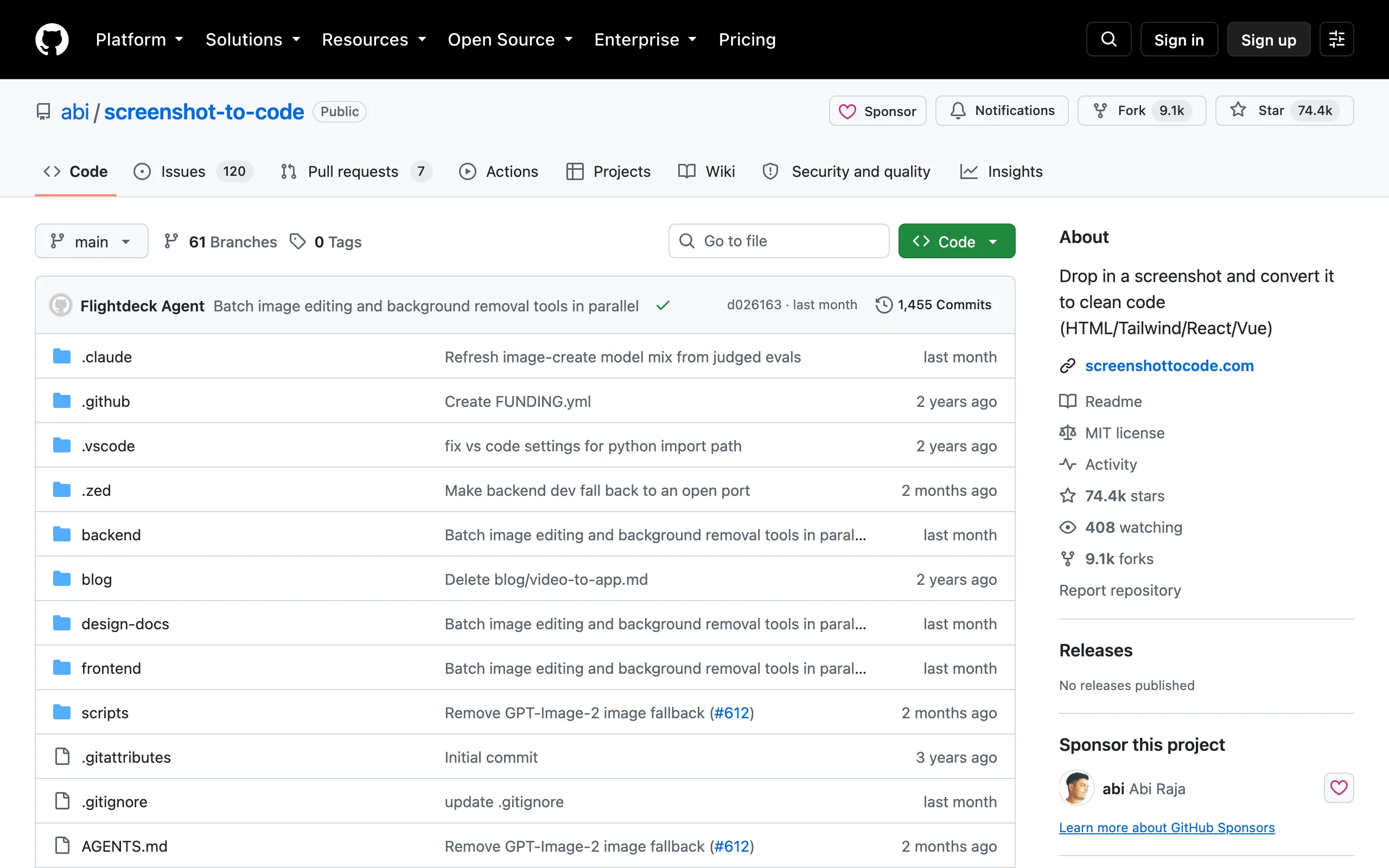Open the Releases heading link
Screen dimensions: 1389x868
(1095, 650)
